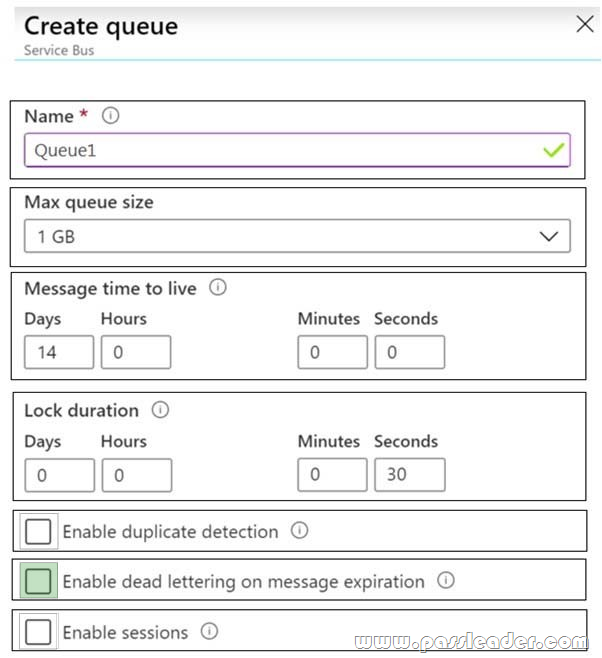Open the Max queue size dropdown
The image size is (602, 658).
pos(297,236)
